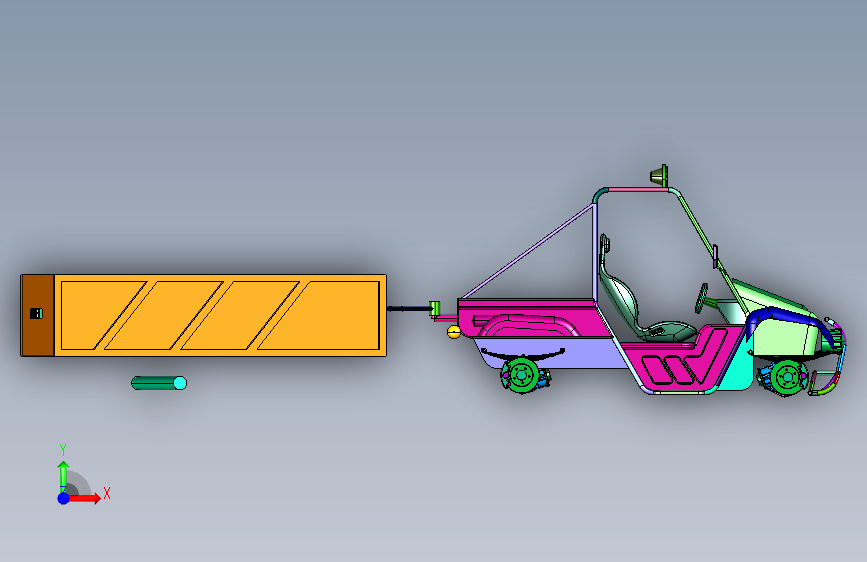This screenshot has width=867, height=562.
Task: Click the blue Z axis ball of the triad
Action: pos(64,498)
